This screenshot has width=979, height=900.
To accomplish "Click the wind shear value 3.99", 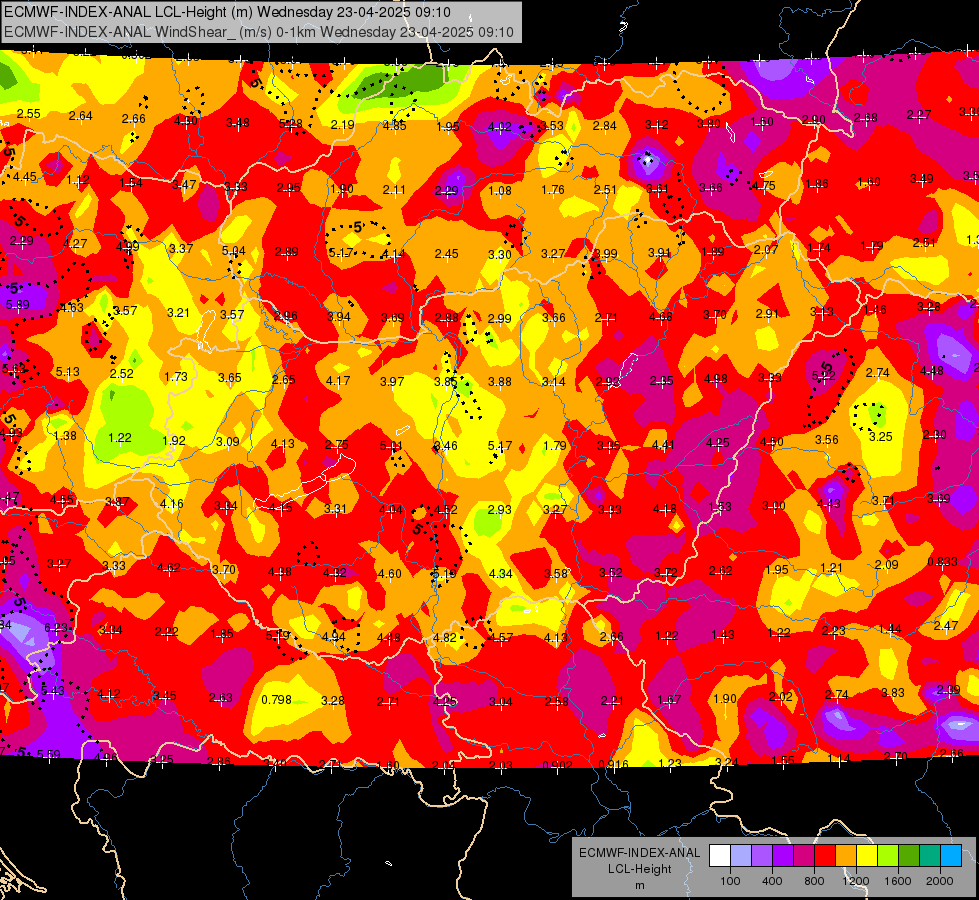I will point(606,254).
